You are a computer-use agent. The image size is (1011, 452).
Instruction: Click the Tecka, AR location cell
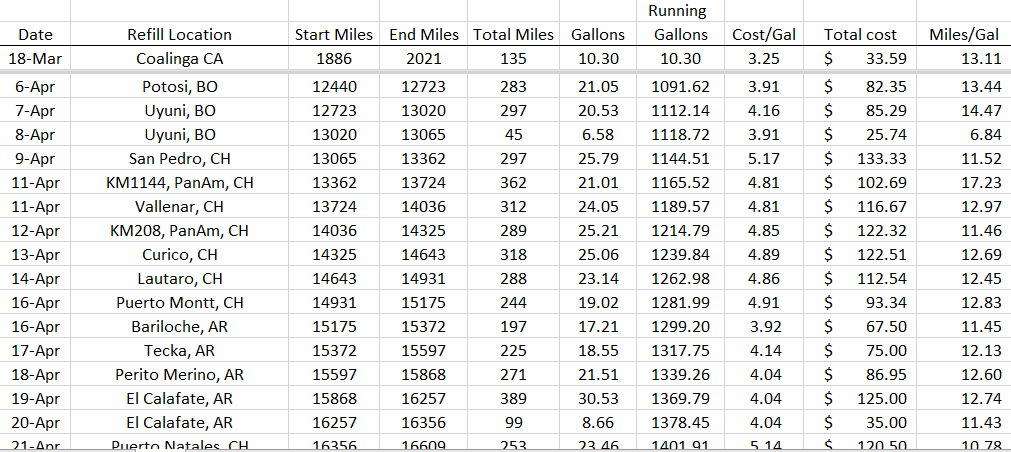click(x=179, y=351)
